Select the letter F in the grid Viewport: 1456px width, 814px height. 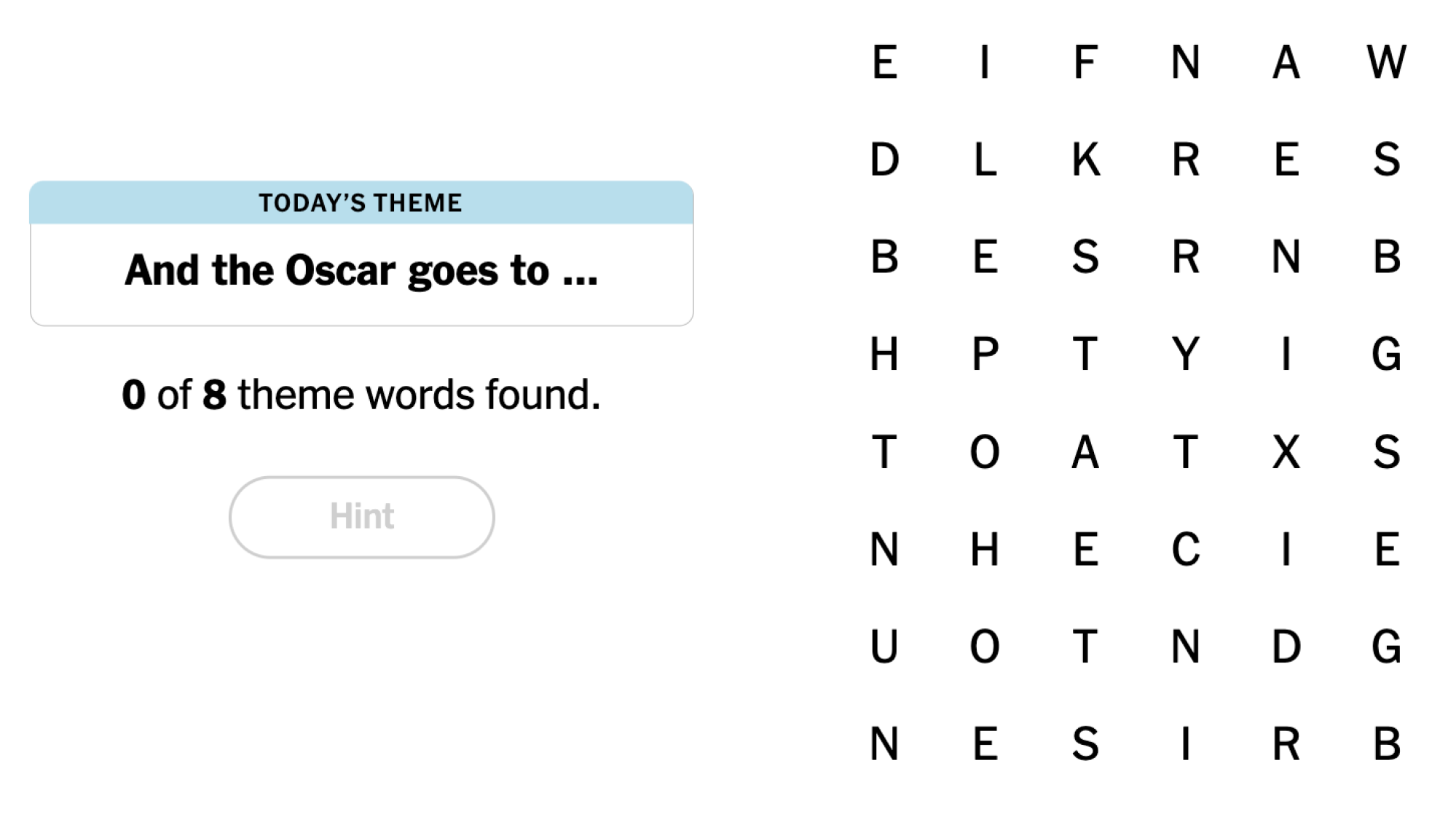pyautogui.click(x=1085, y=62)
